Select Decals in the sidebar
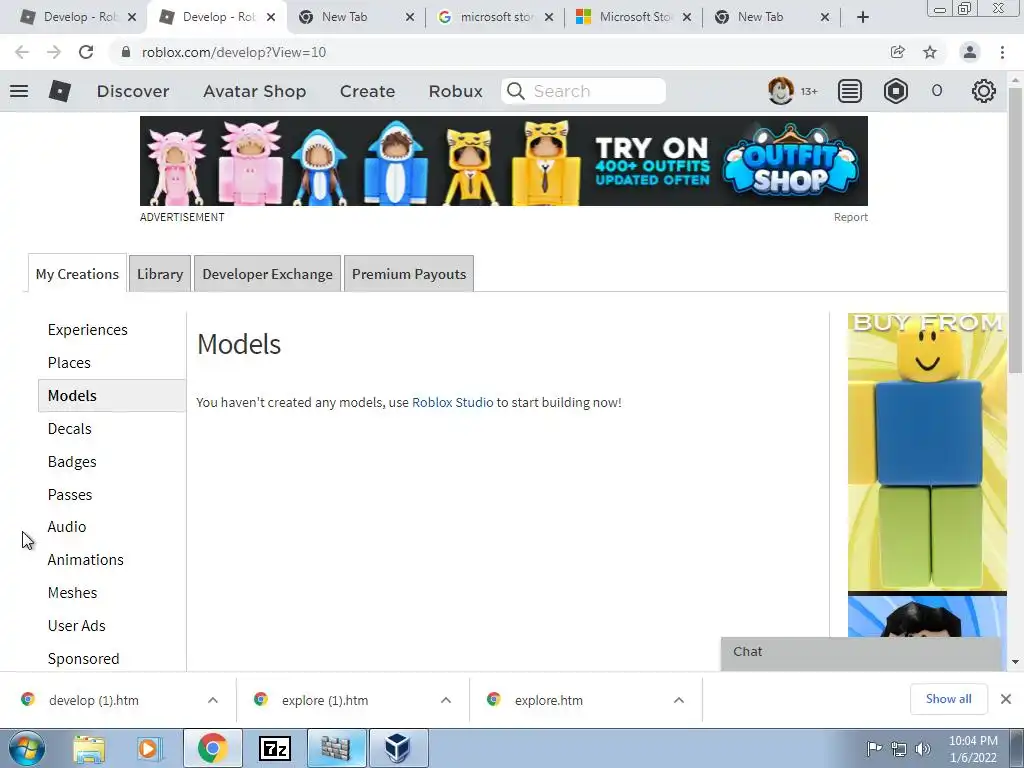The height and width of the screenshot is (768, 1024). [70, 428]
